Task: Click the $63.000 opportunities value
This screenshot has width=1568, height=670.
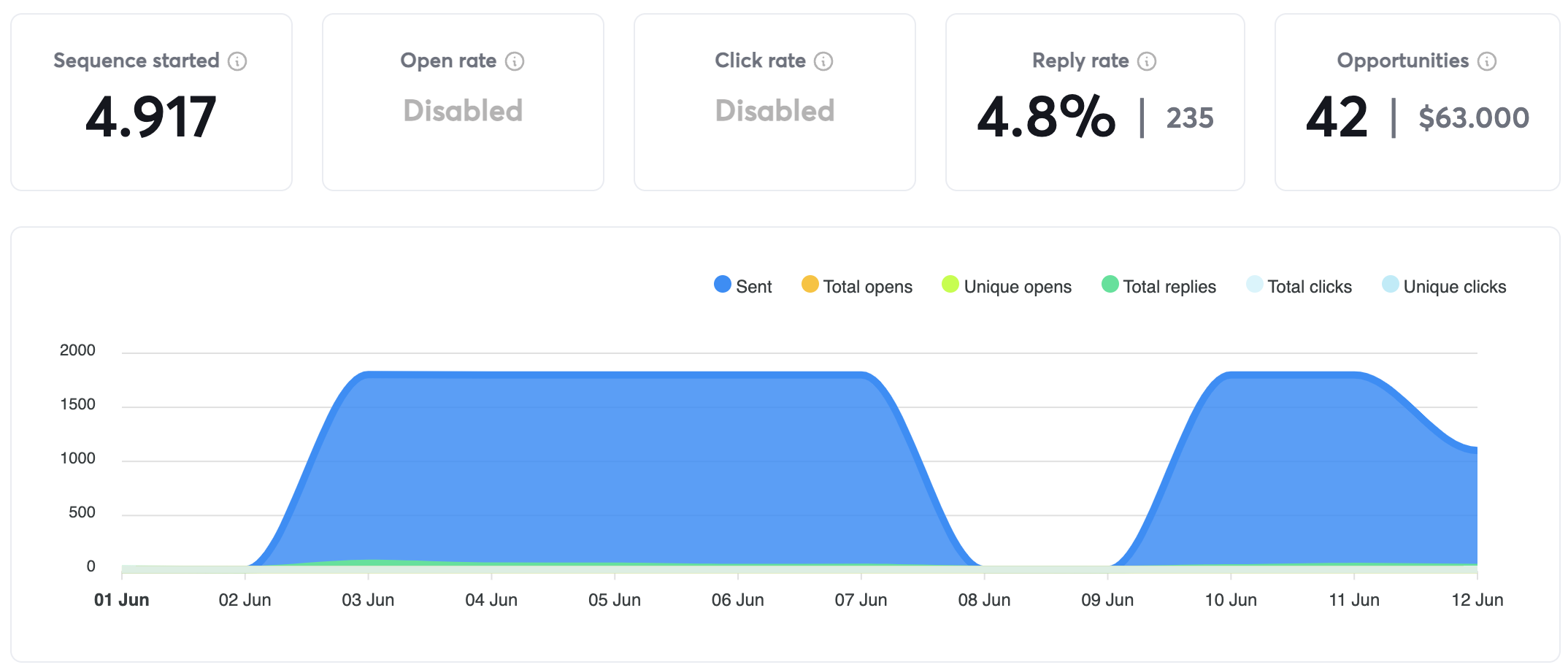Action: pyautogui.click(x=1473, y=118)
